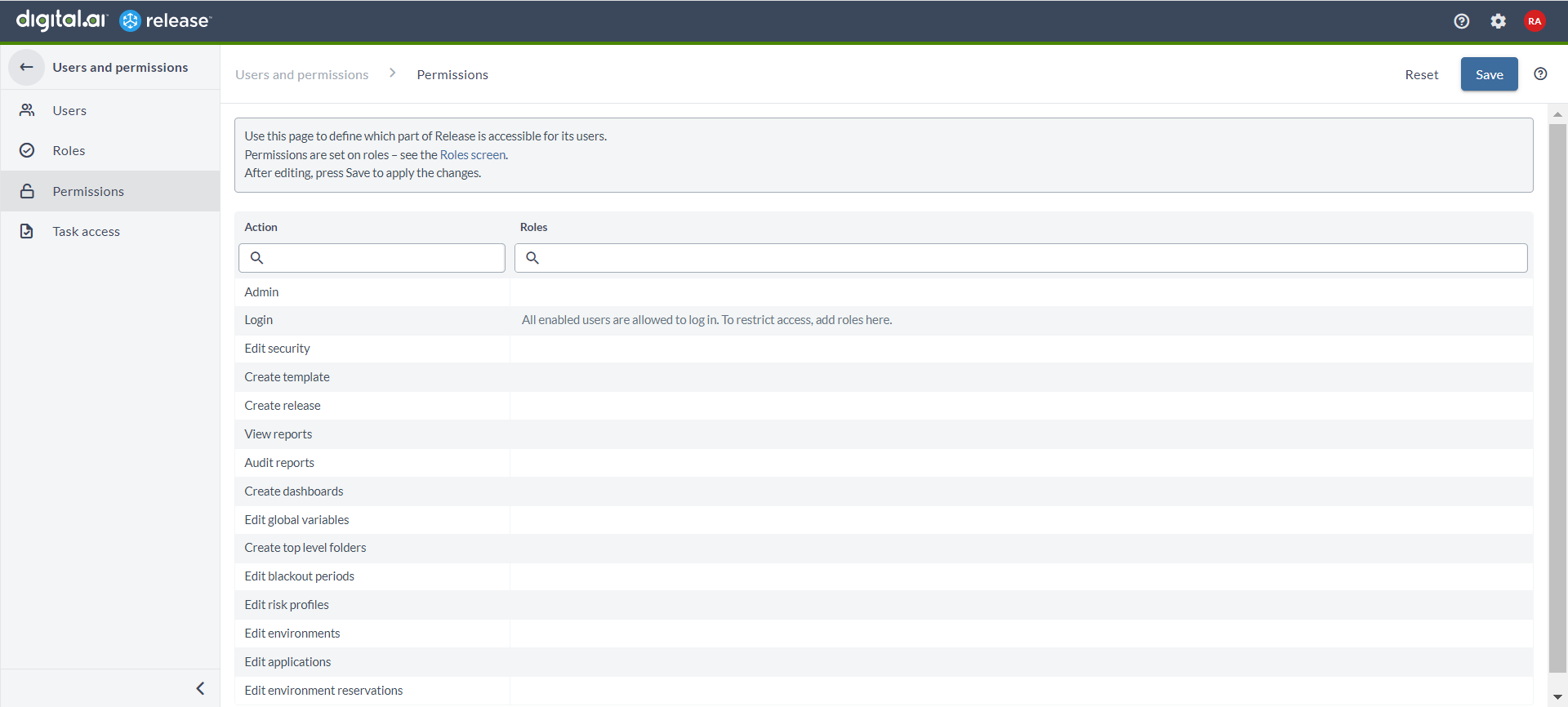Click the Roles checkmark icon
The height and width of the screenshot is (707, 1568).
pyautogui.click(x=27, y=150)
